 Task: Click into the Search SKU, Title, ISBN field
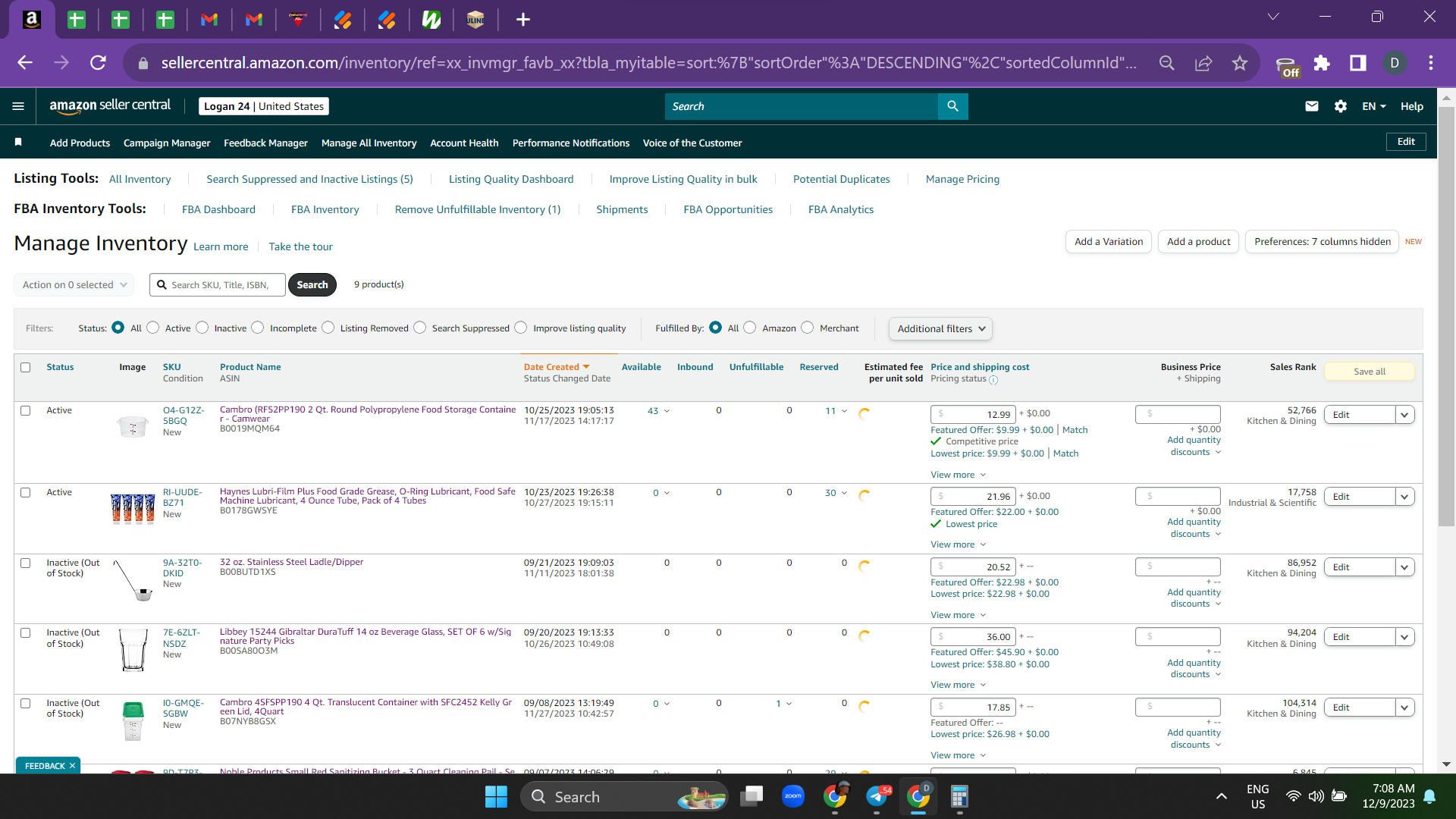tap(218, 284)
